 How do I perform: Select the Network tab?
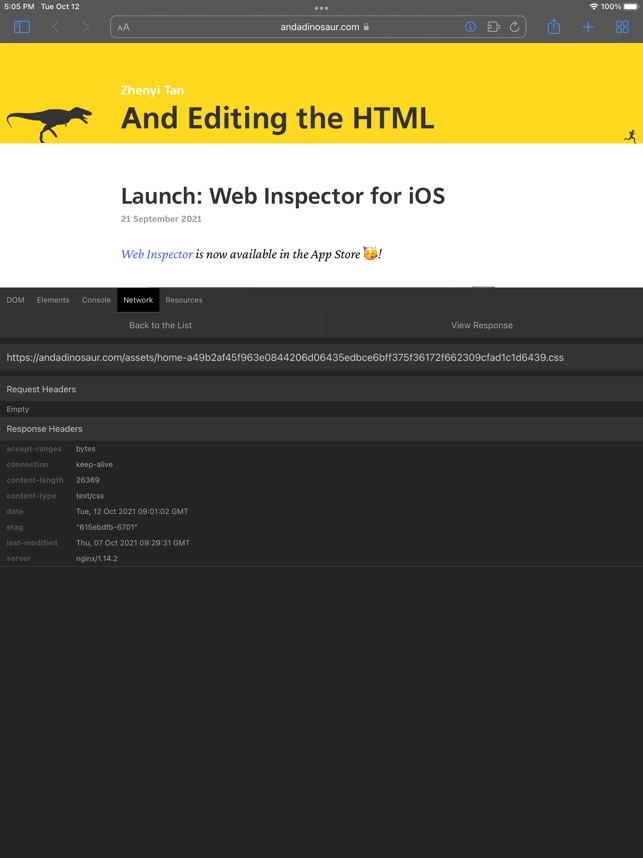(x=138, y=300)
